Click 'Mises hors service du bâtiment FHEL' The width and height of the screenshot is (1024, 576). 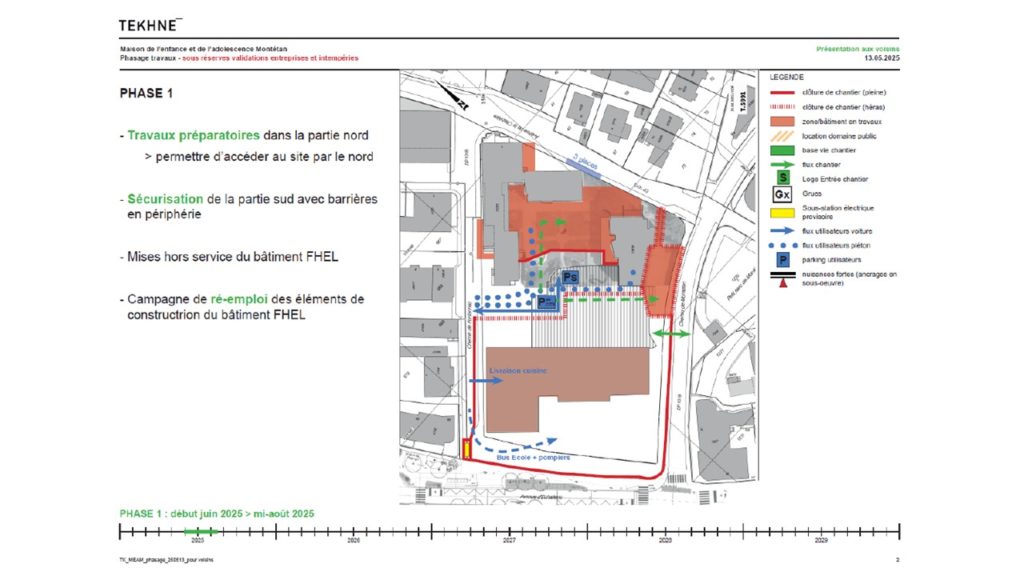point(232,257)
